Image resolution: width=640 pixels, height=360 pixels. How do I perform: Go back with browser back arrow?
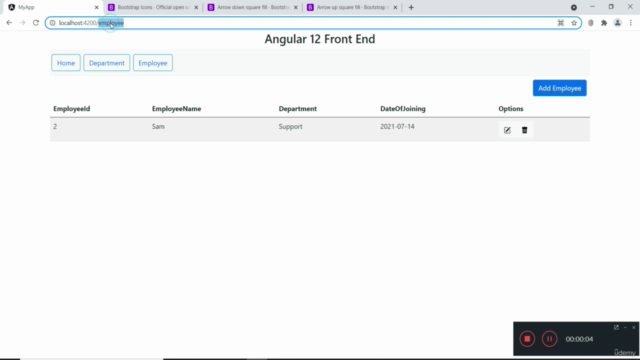pyautogui.click(x=9, y=23)
